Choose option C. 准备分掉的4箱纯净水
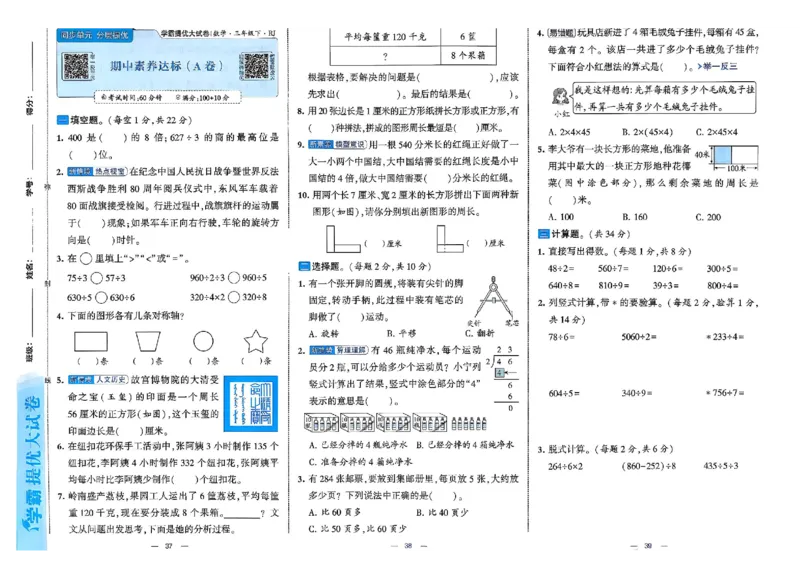 point(361,462)
